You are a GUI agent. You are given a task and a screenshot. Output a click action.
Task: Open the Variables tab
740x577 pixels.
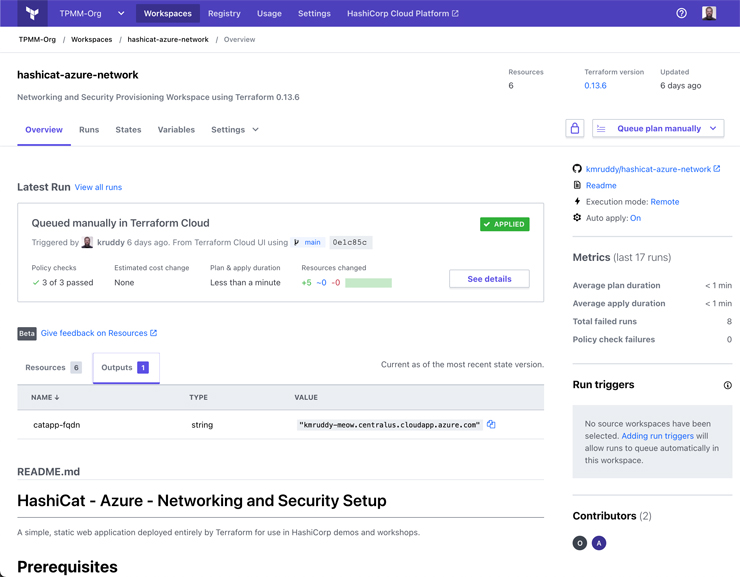coord(176,130)
